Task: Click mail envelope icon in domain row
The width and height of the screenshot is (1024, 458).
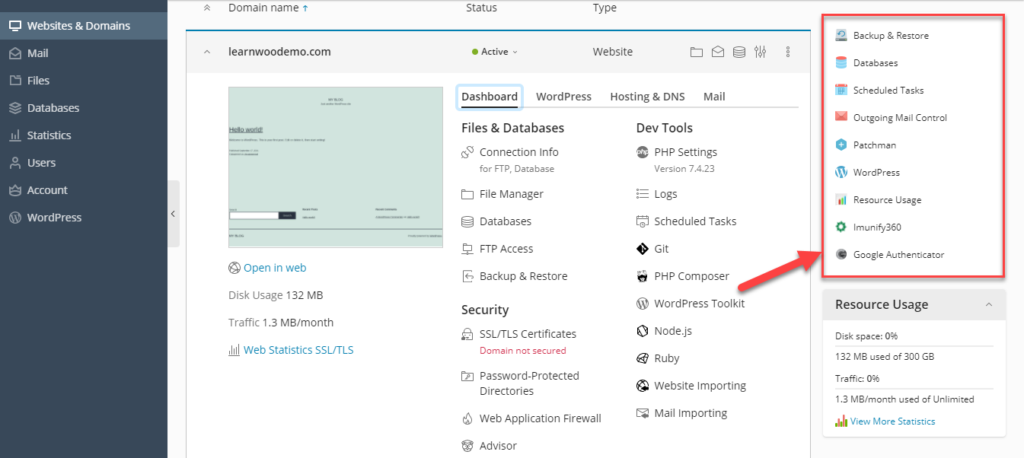Action: point(718,52)
